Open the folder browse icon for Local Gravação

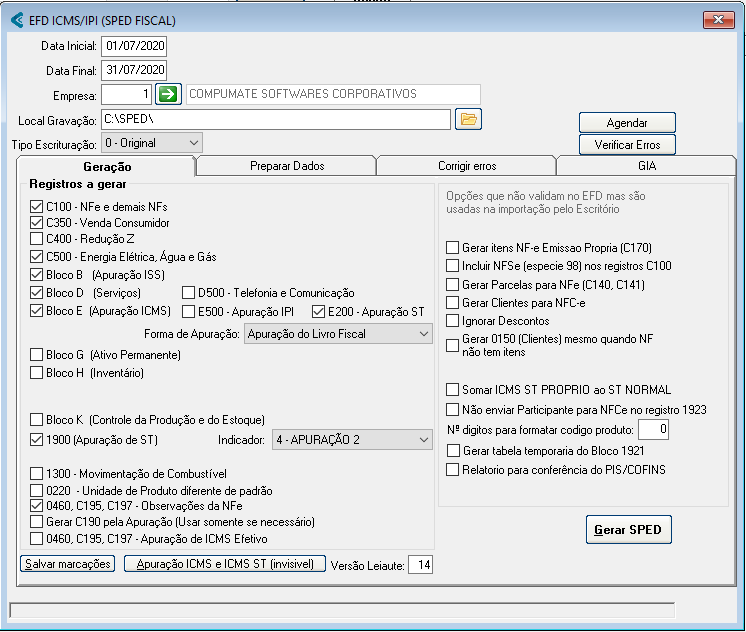tap(468, 120)
